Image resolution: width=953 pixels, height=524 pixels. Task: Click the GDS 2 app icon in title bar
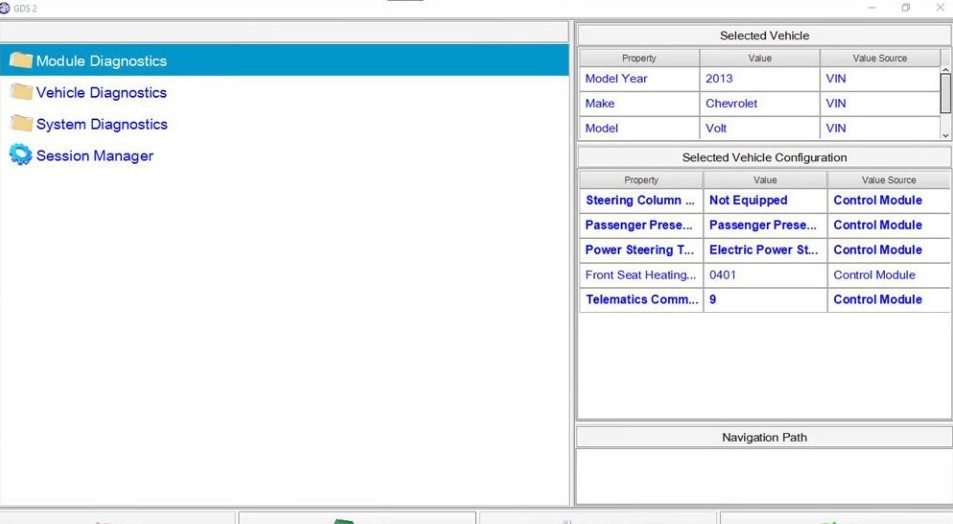[x=5, y=8]
